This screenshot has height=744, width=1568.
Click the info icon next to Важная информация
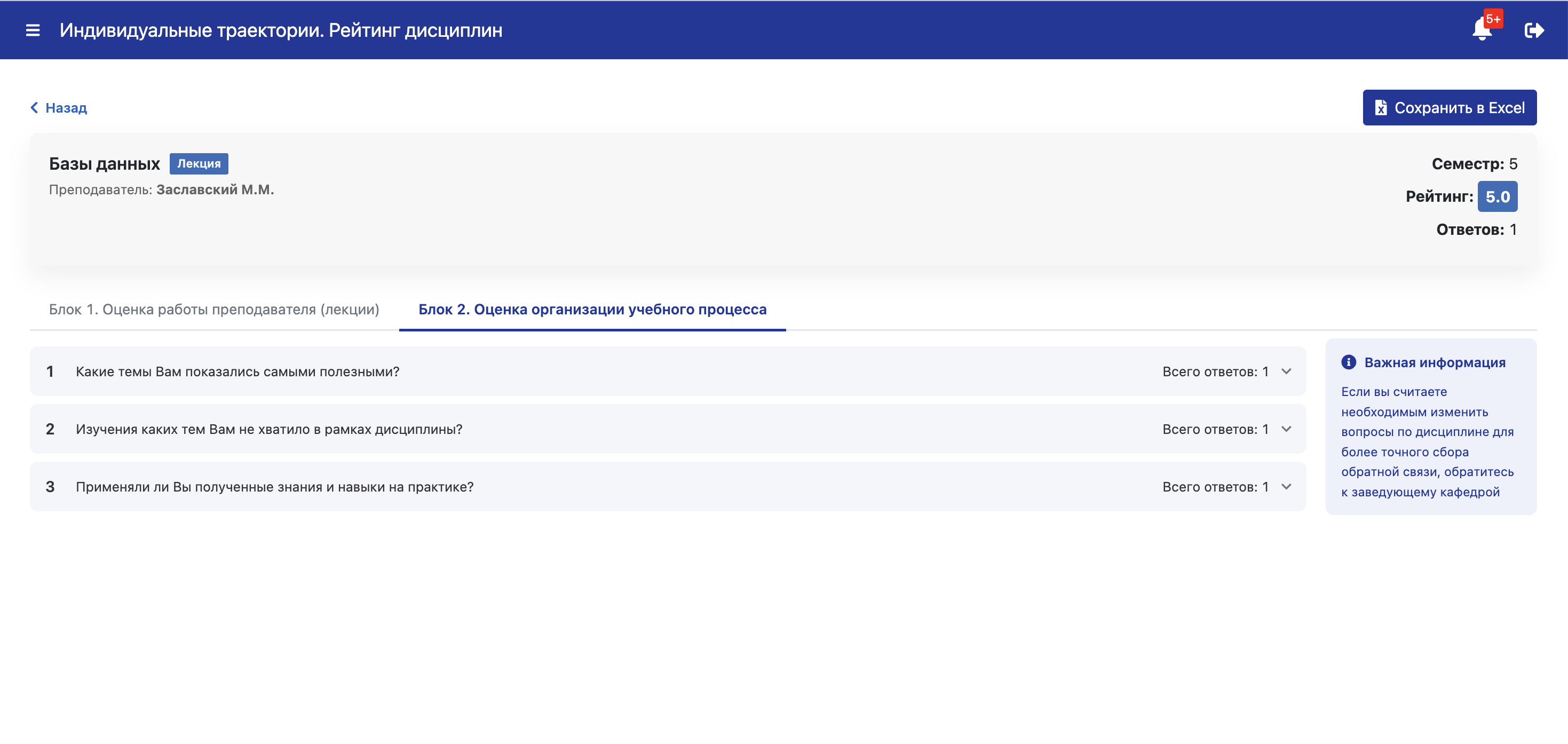tap(1348, 362)
